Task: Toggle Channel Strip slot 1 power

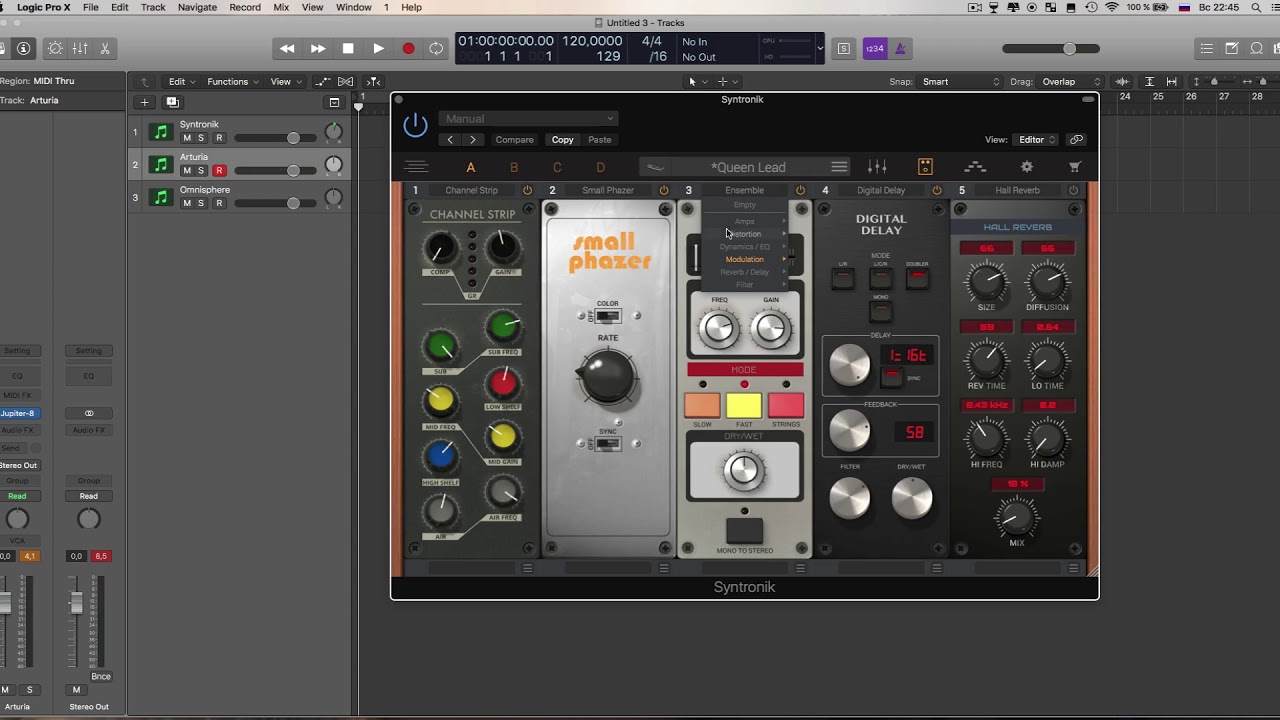Action: [527, 190]
